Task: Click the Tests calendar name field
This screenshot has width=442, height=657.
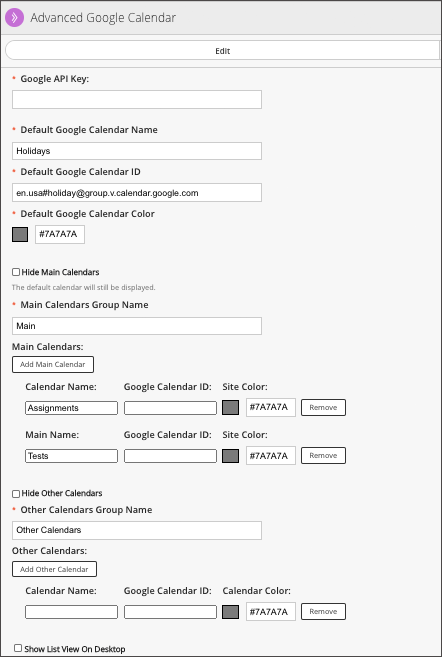Action: point(72,456)
